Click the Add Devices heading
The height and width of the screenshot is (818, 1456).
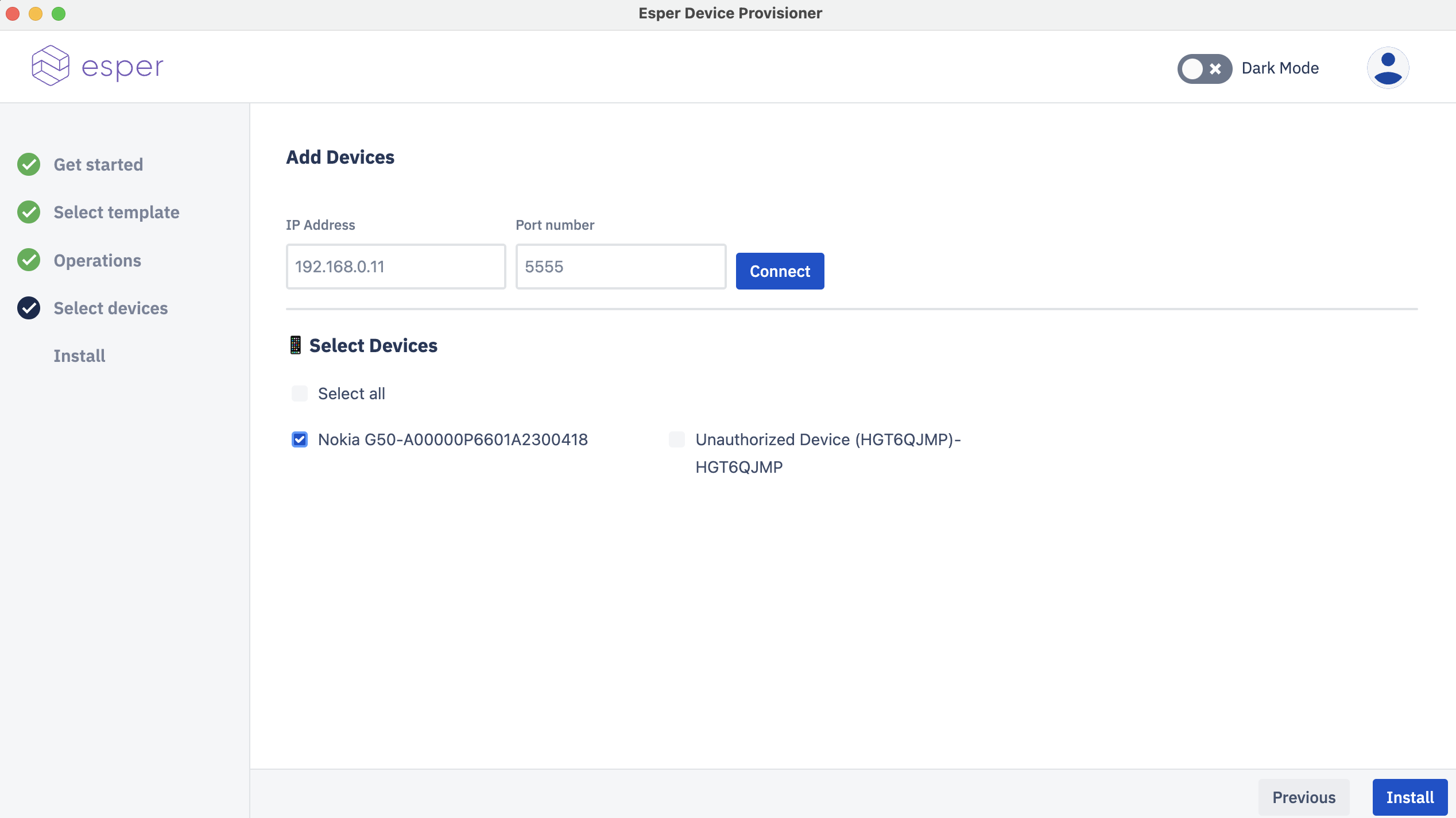[340, 157]
